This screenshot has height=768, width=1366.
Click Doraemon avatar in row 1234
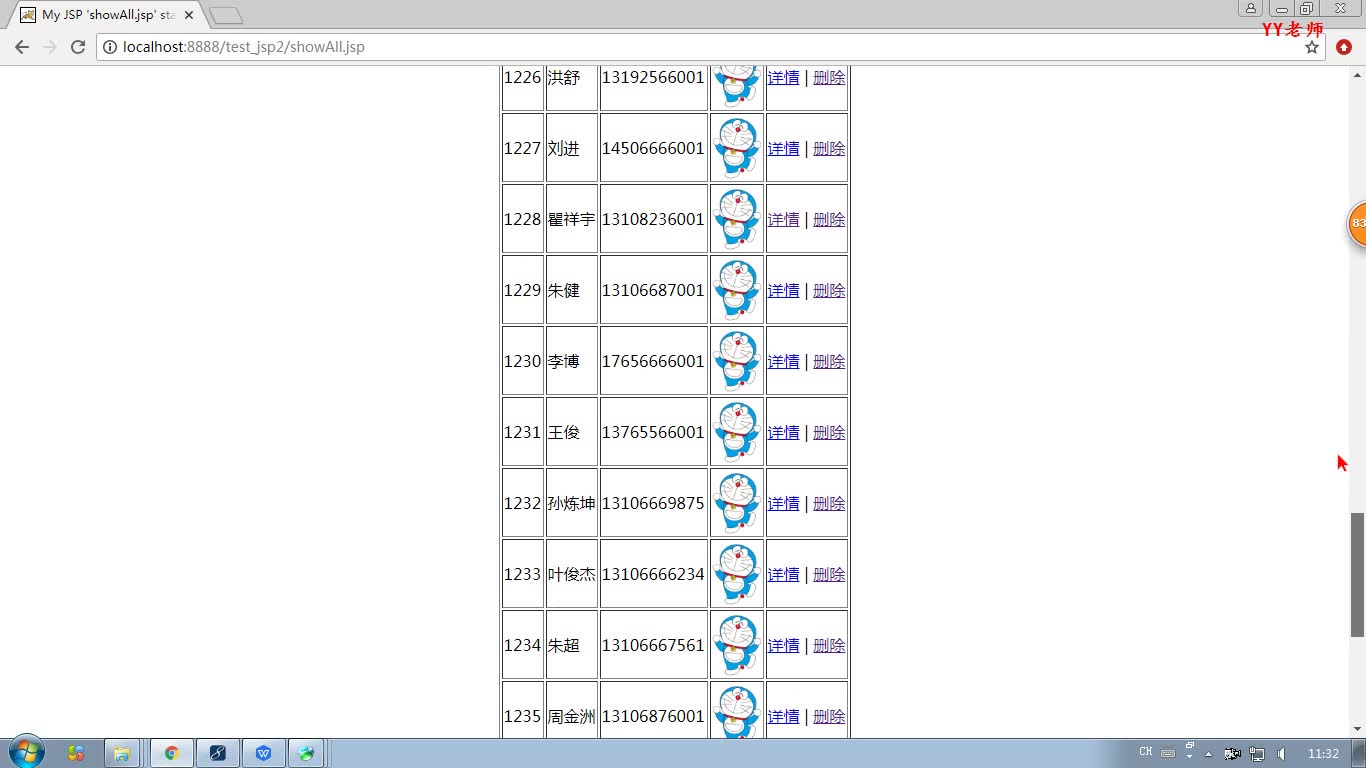click(737, 645)
